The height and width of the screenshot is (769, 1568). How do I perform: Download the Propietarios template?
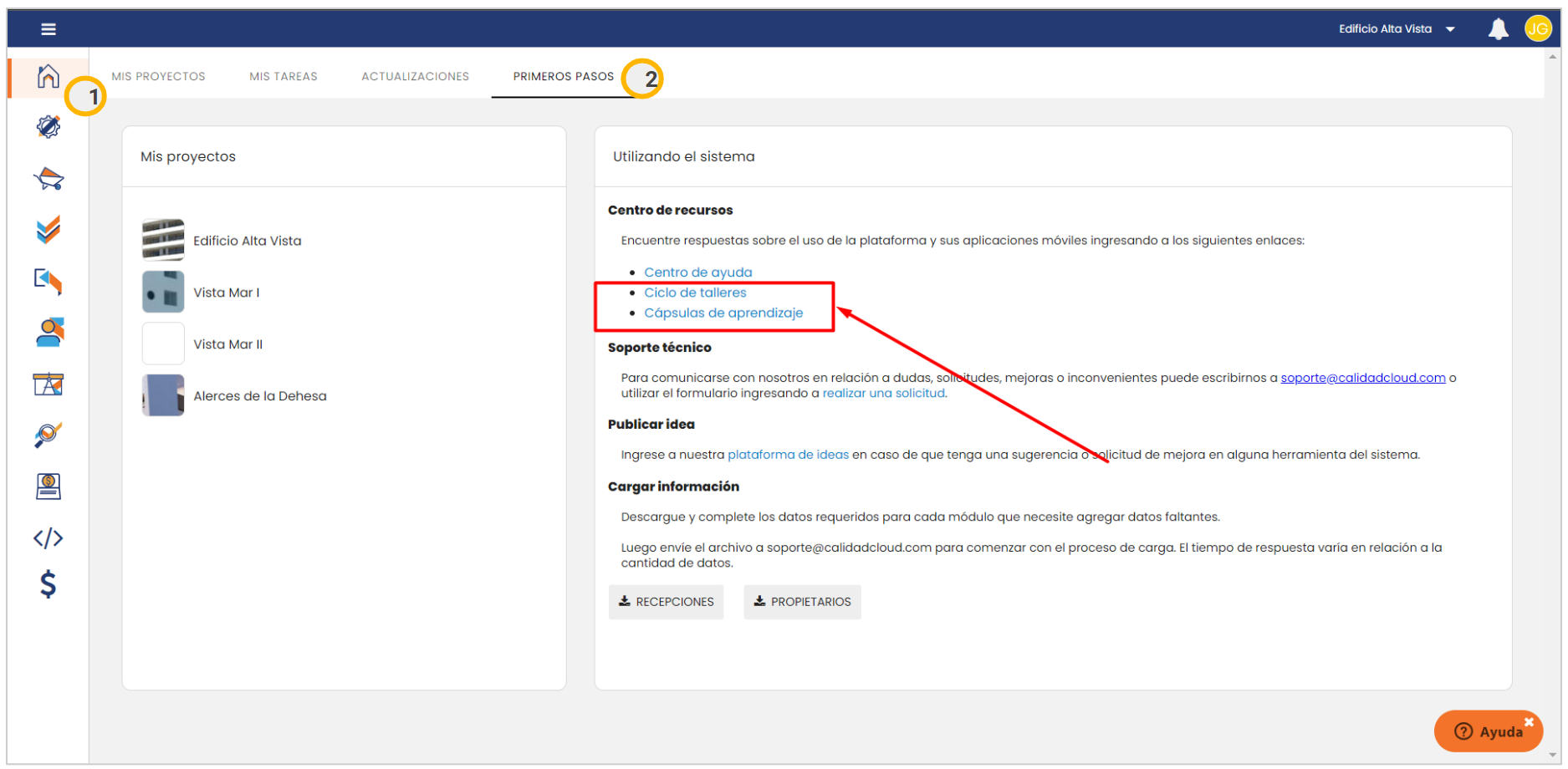click(802, 602)
